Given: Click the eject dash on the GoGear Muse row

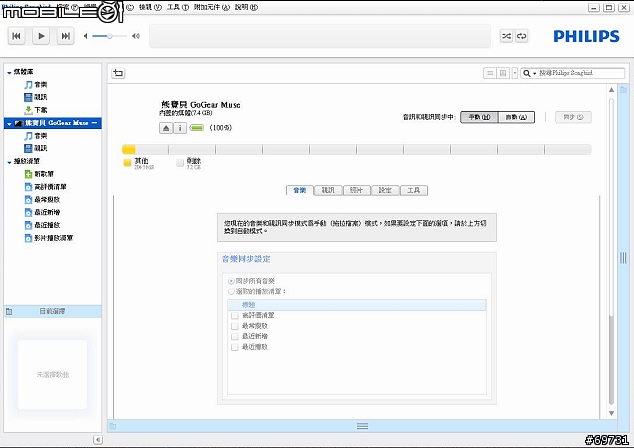Looking at the screenshot, I should click(x=95, y=123).
